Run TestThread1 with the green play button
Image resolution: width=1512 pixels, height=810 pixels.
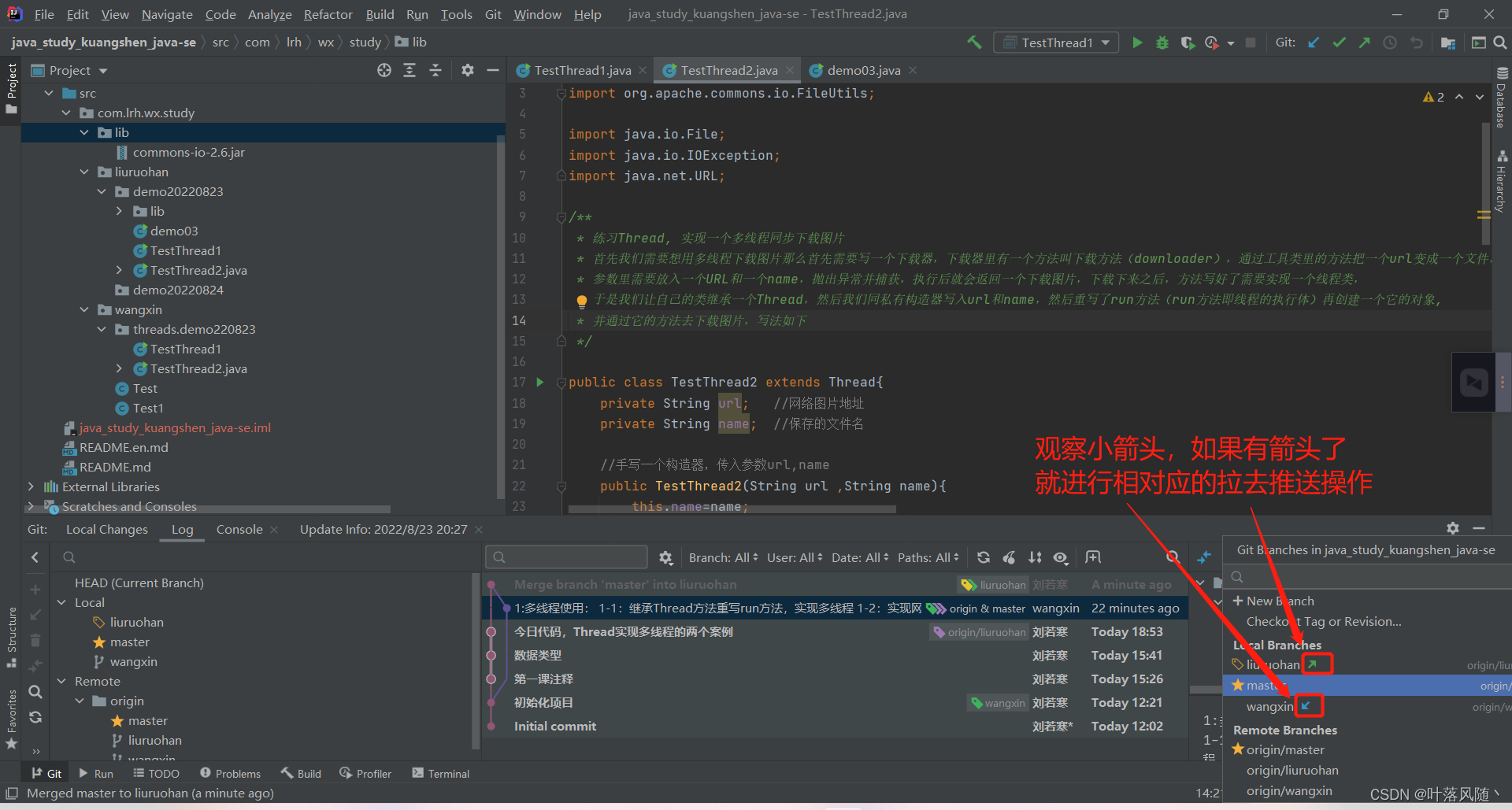coord(1137,43)
